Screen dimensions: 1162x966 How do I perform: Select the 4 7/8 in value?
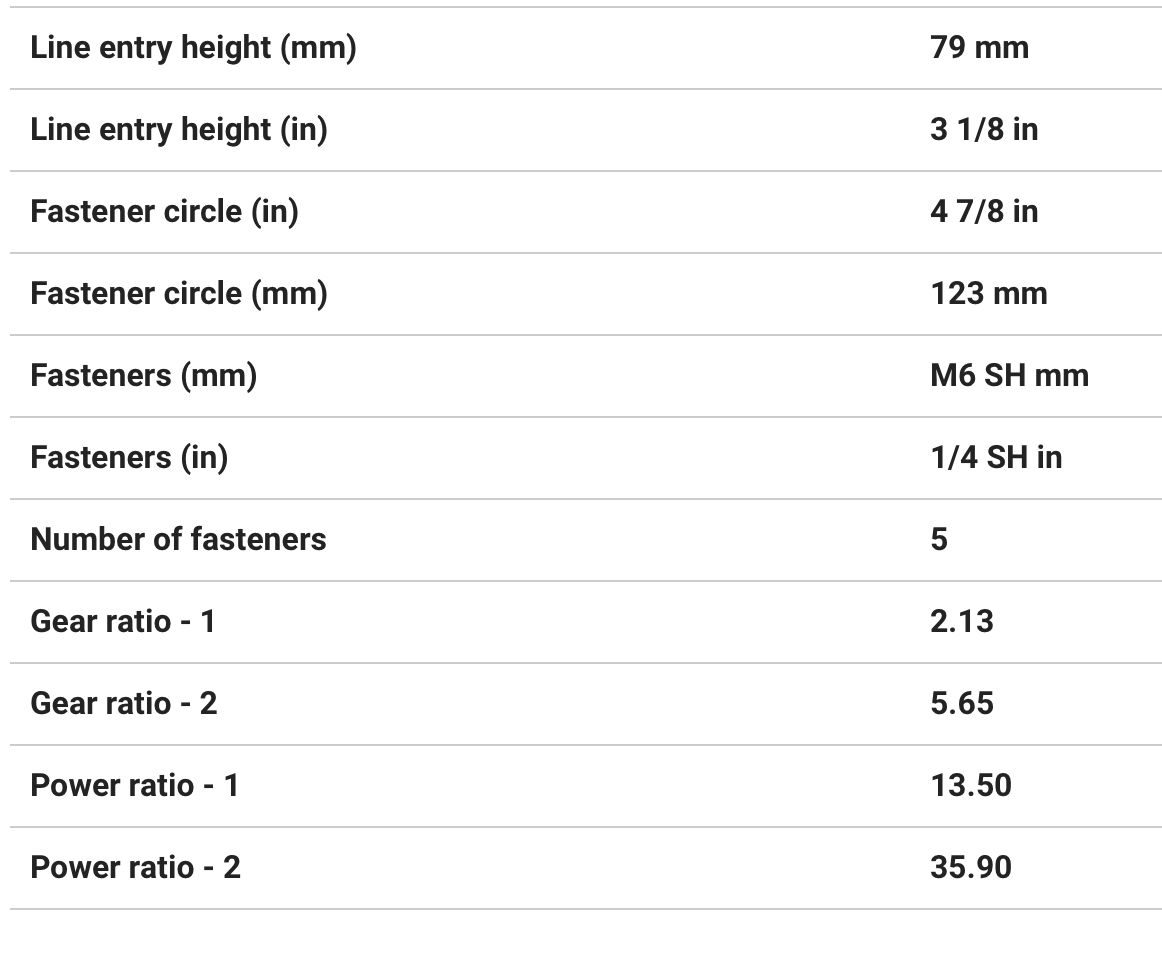983,212
